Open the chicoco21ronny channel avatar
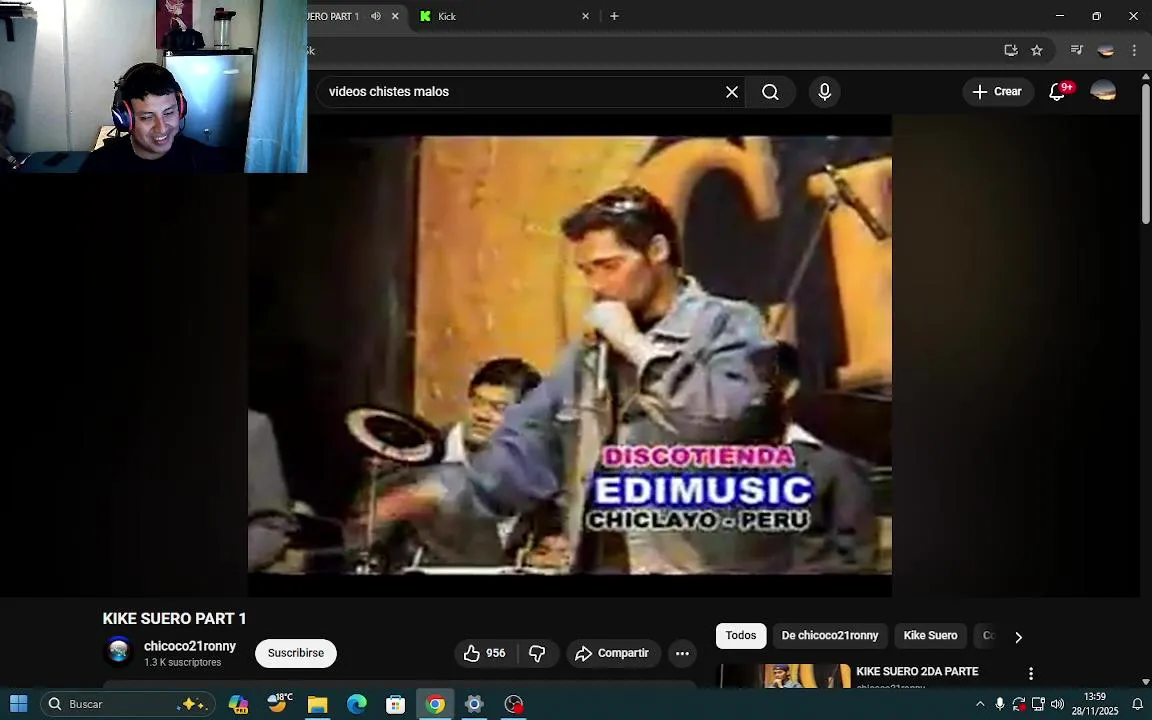 (x=118, y=651)
